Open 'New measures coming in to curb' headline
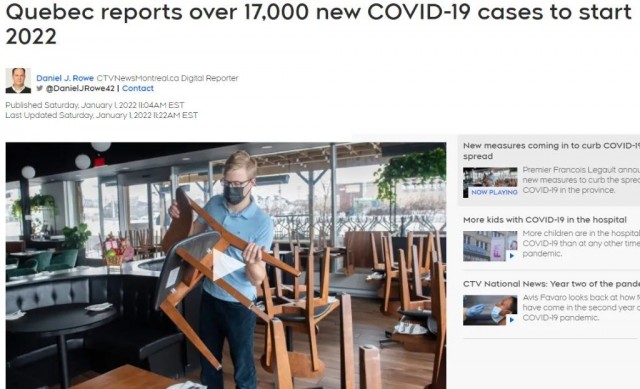The width and height of the screenshot is (640, 389). 551,151
